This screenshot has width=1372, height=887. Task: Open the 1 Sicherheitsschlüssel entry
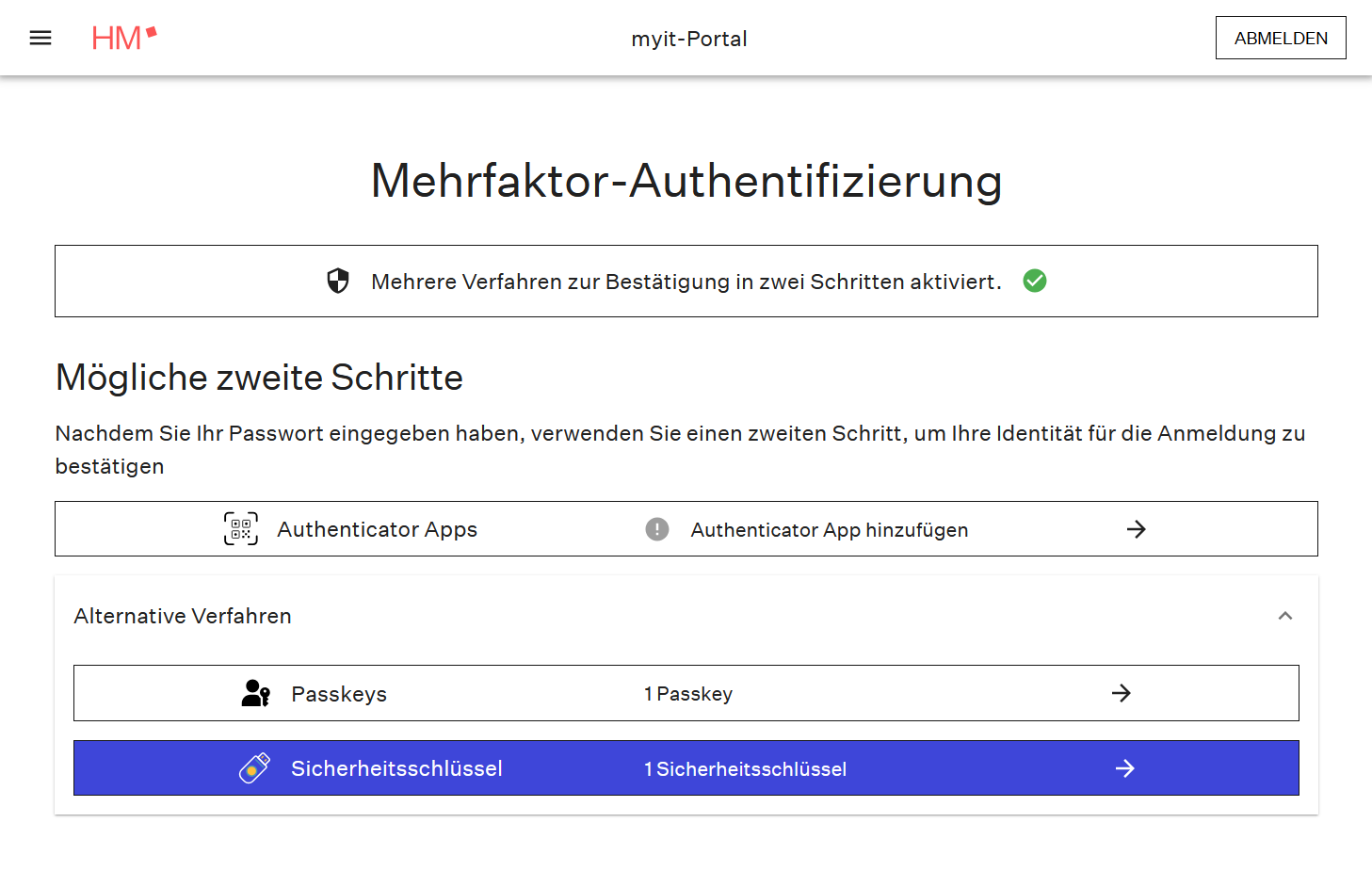(745, 769)
